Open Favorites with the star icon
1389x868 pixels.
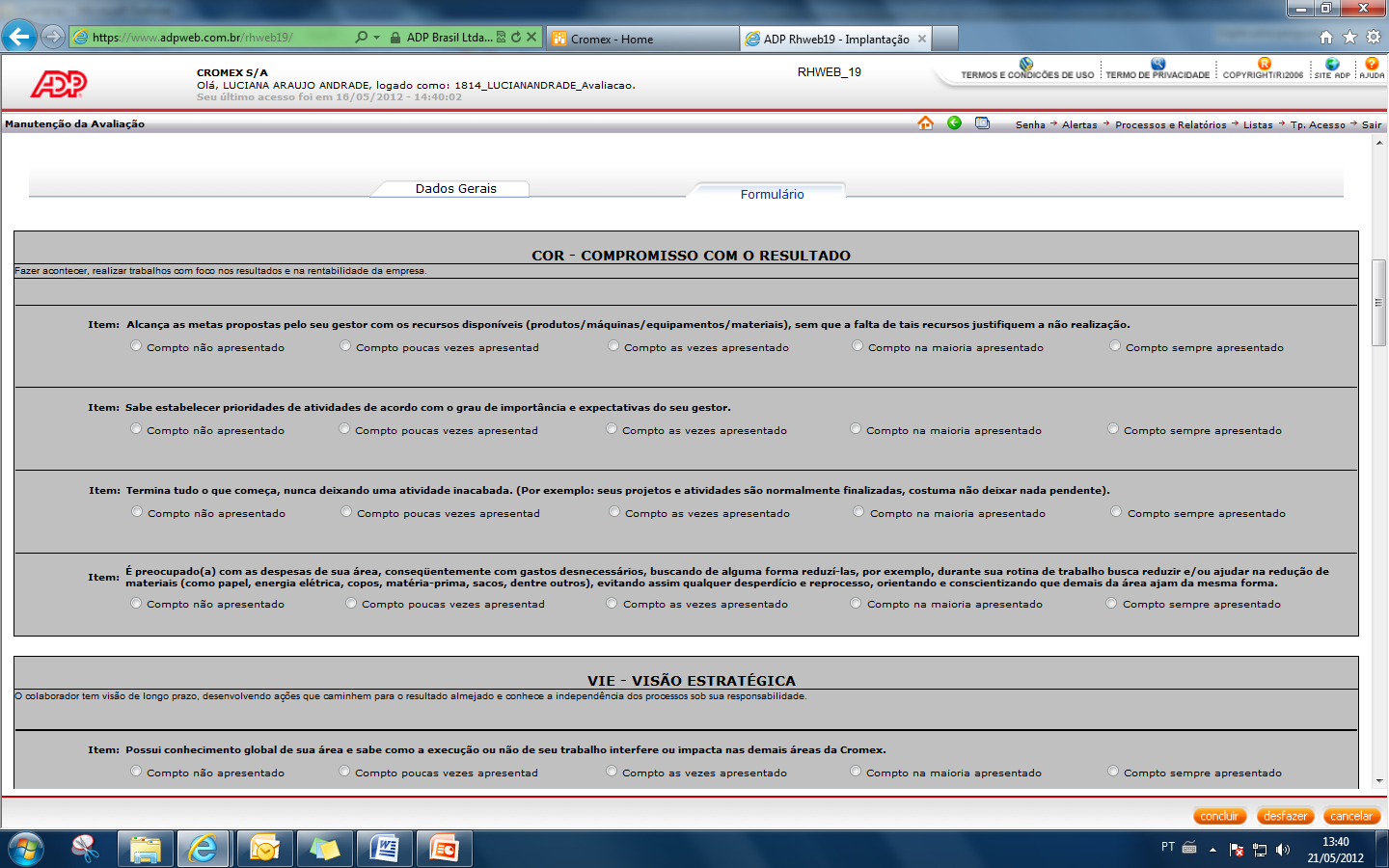click(1349, 37)
